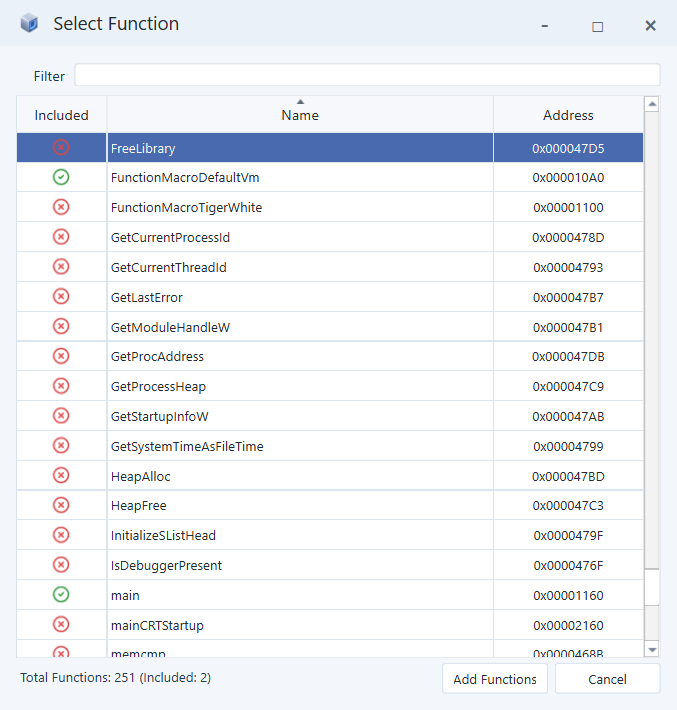Click address 0x000047DB
The height and width of the screenshot is (710, 677).
568,356
